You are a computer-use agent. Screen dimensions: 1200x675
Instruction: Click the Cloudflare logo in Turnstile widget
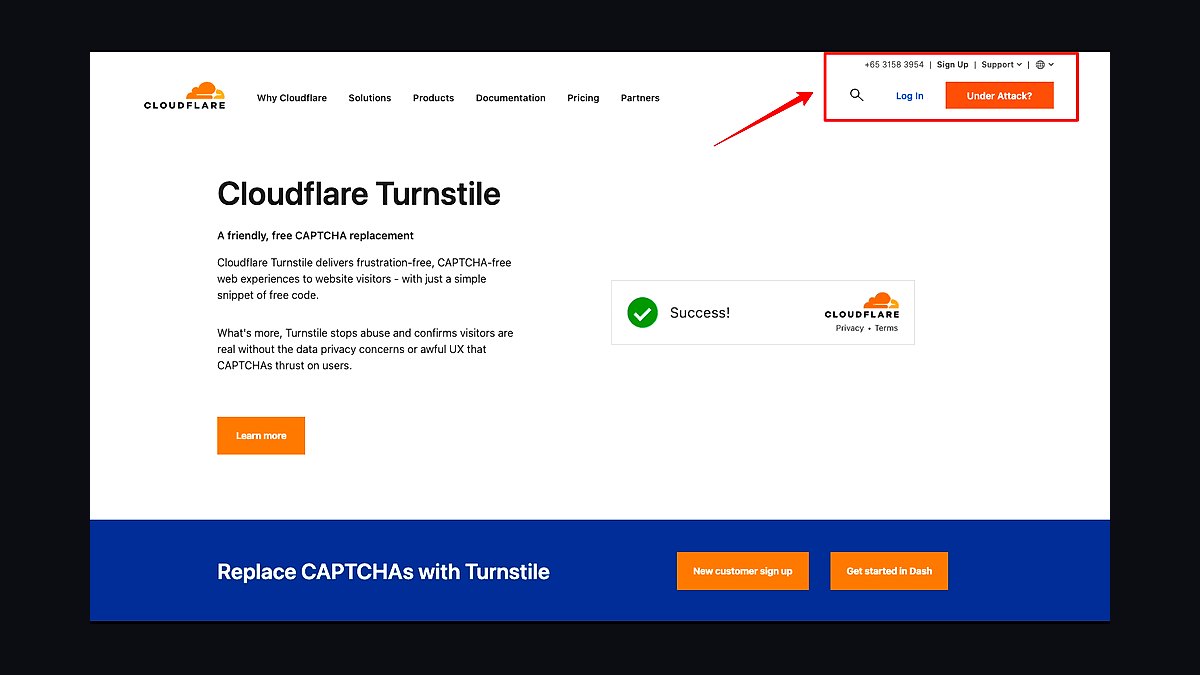coord(862,306)
